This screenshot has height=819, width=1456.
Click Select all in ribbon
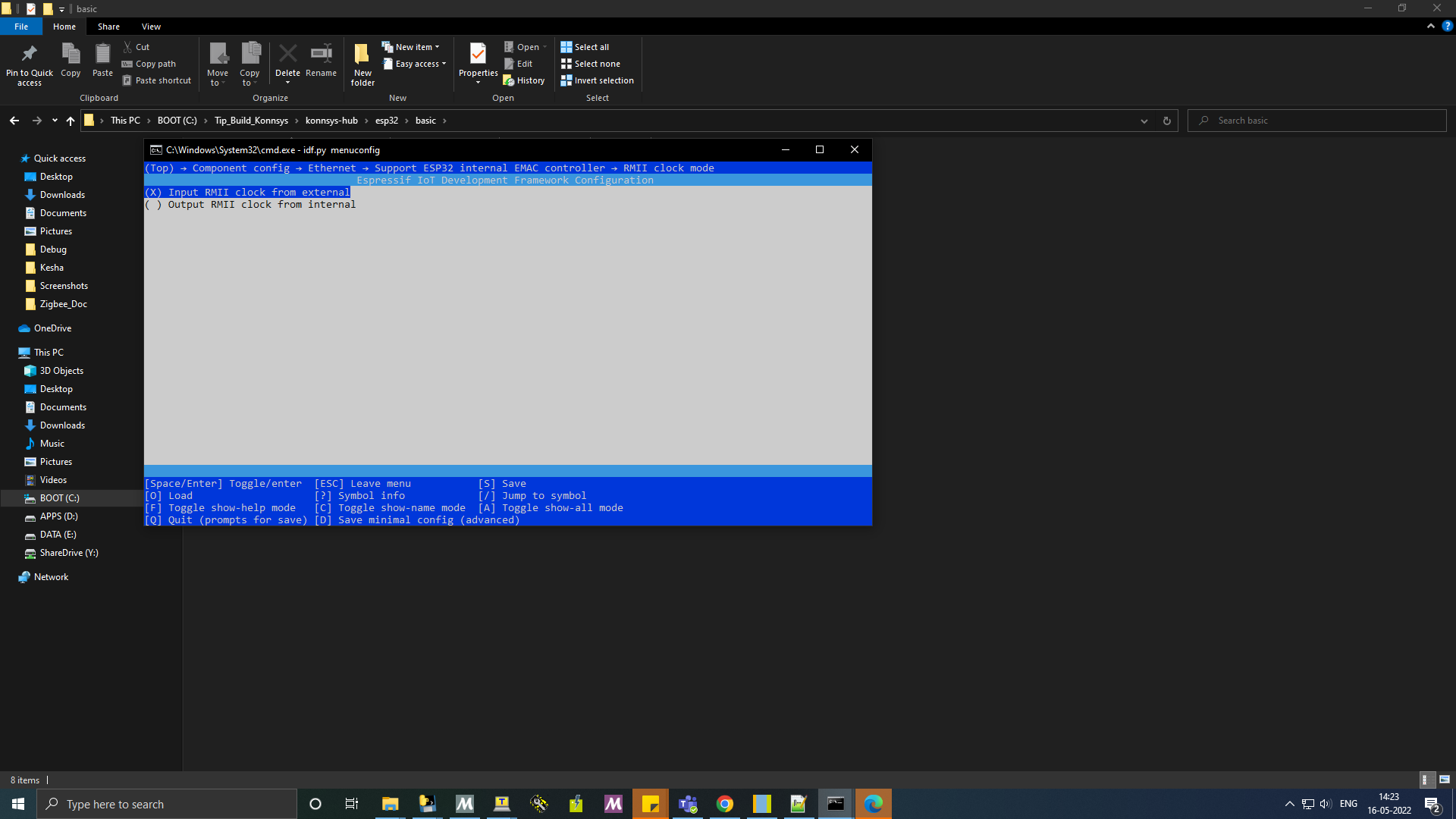point(585,47)
